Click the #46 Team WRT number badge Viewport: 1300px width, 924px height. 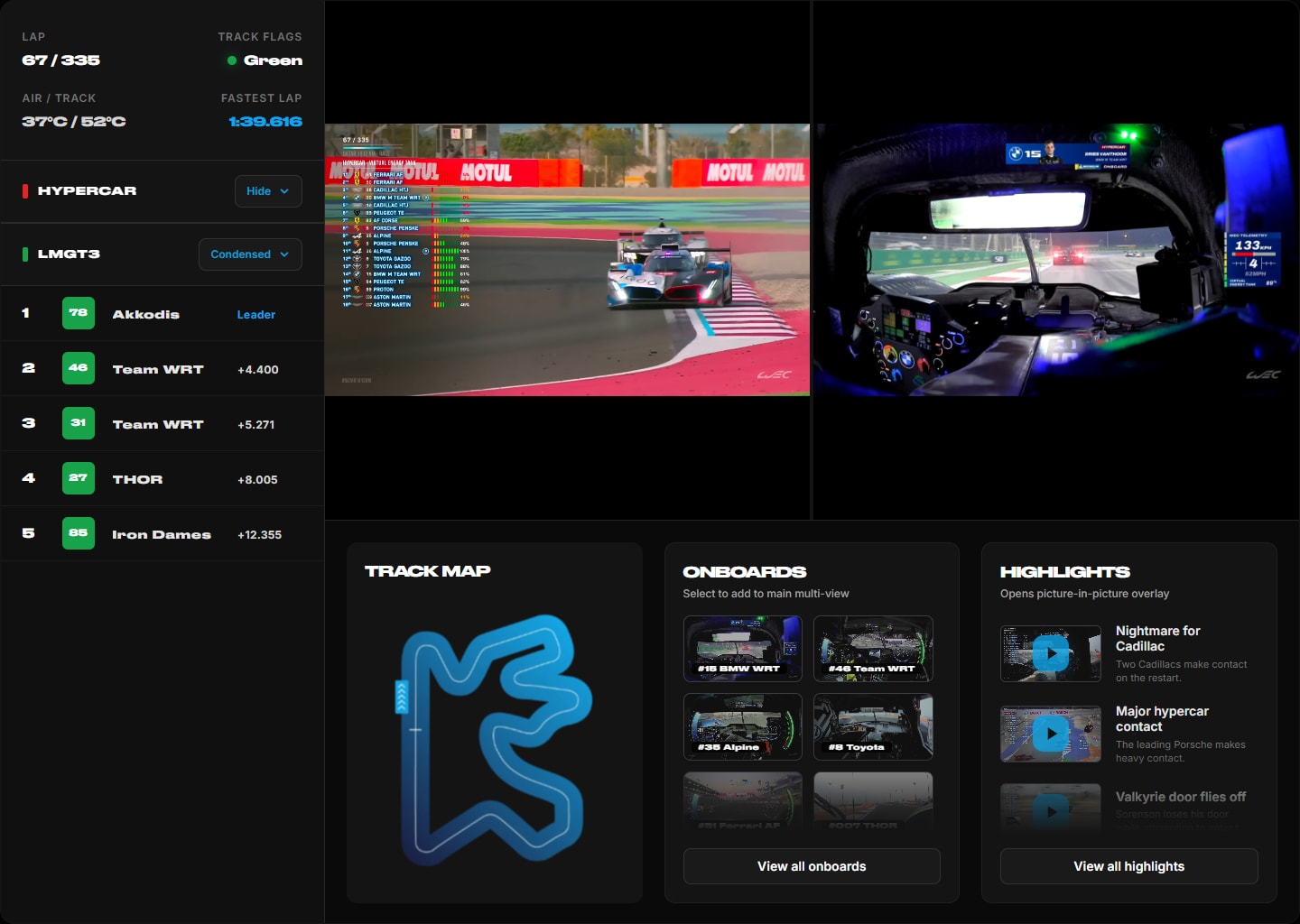tap(79, 368)
